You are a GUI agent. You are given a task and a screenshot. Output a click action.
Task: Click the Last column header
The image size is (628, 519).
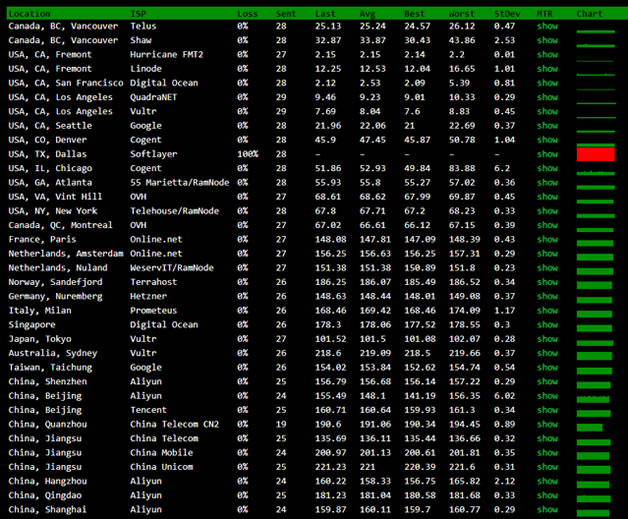pyautogui.click(x=325, y=14)
